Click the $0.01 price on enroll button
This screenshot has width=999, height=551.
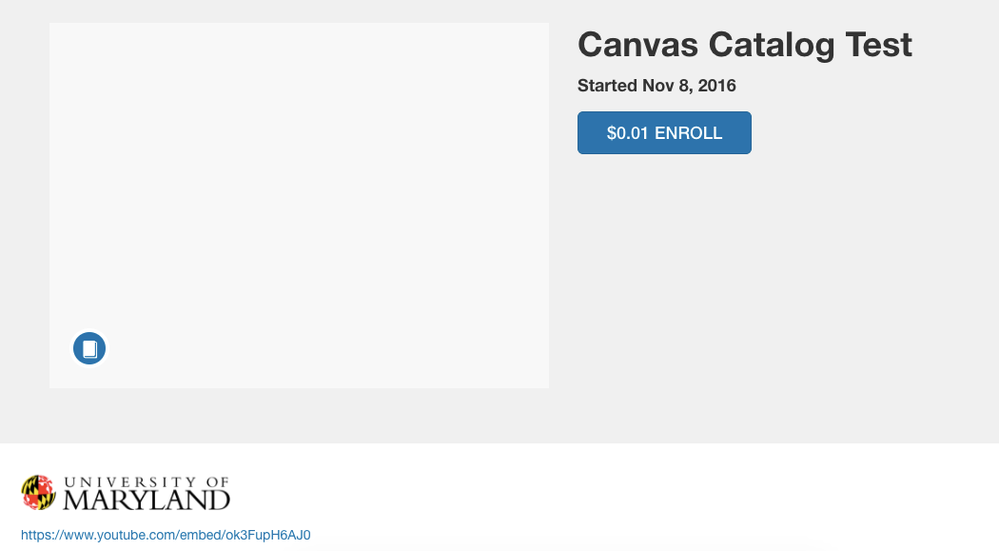(x=628, y=133)
